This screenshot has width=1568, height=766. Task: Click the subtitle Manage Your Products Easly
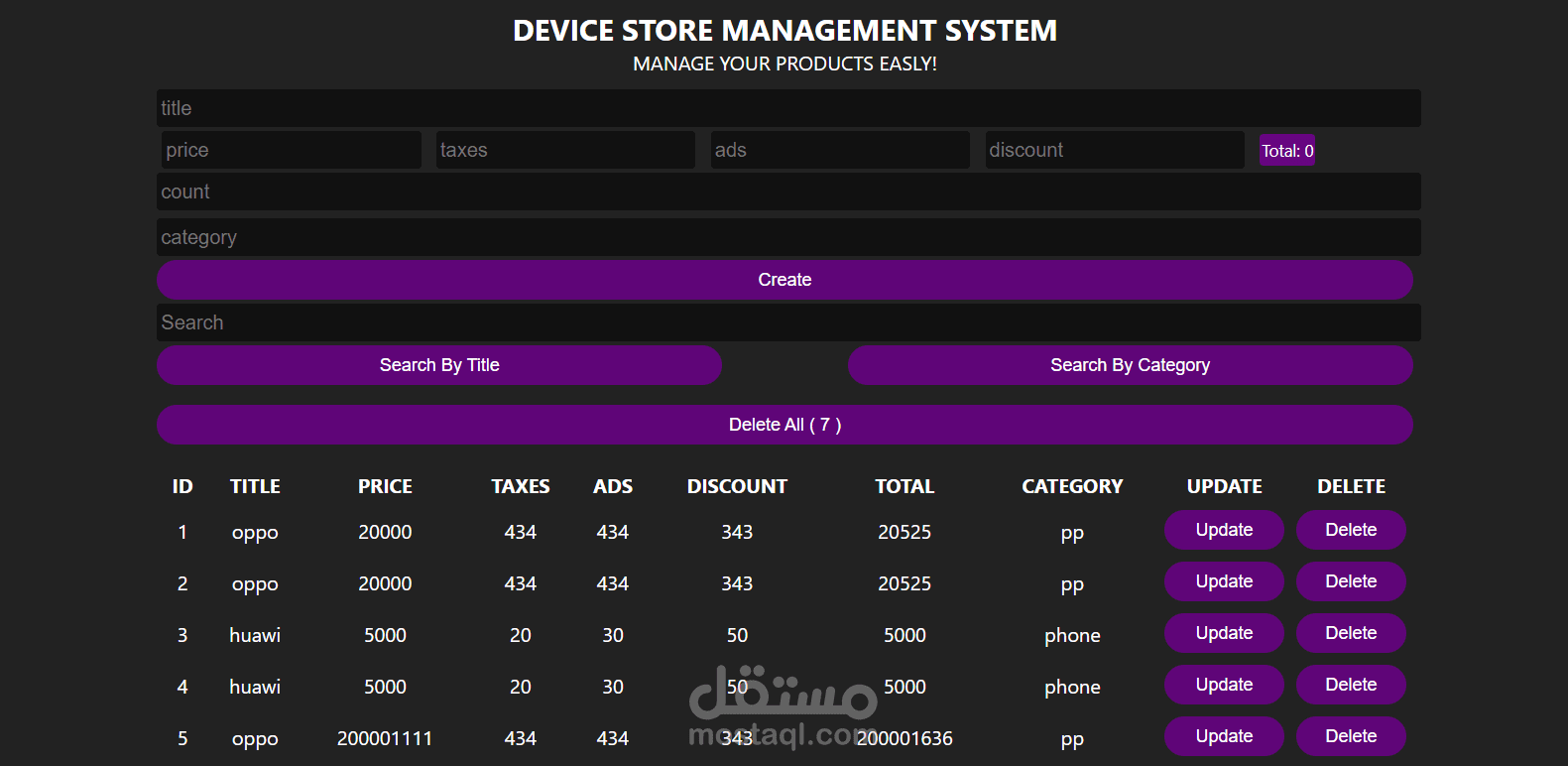click(784, 64)
